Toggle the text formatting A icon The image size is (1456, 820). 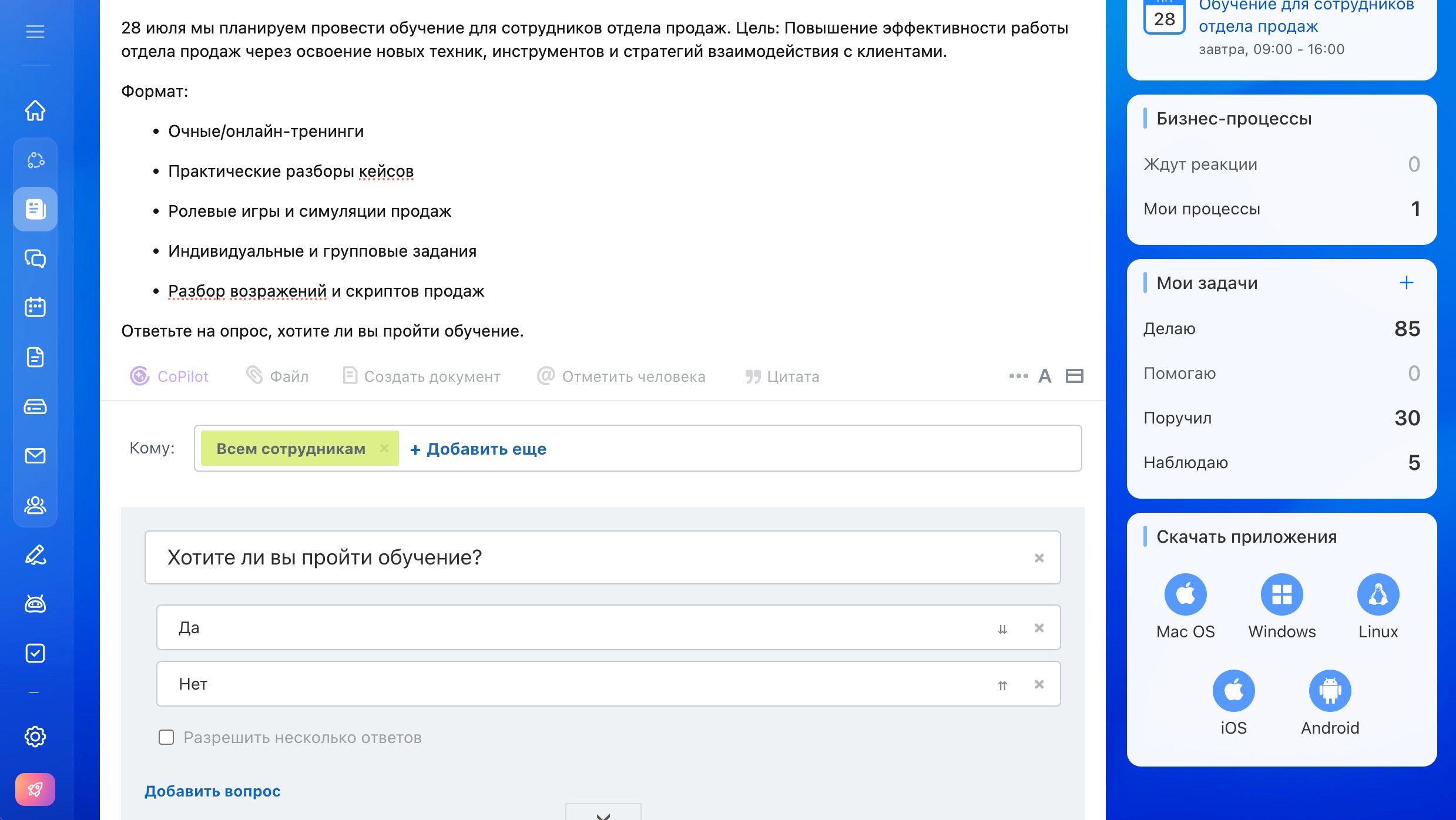click(1045, 376)
